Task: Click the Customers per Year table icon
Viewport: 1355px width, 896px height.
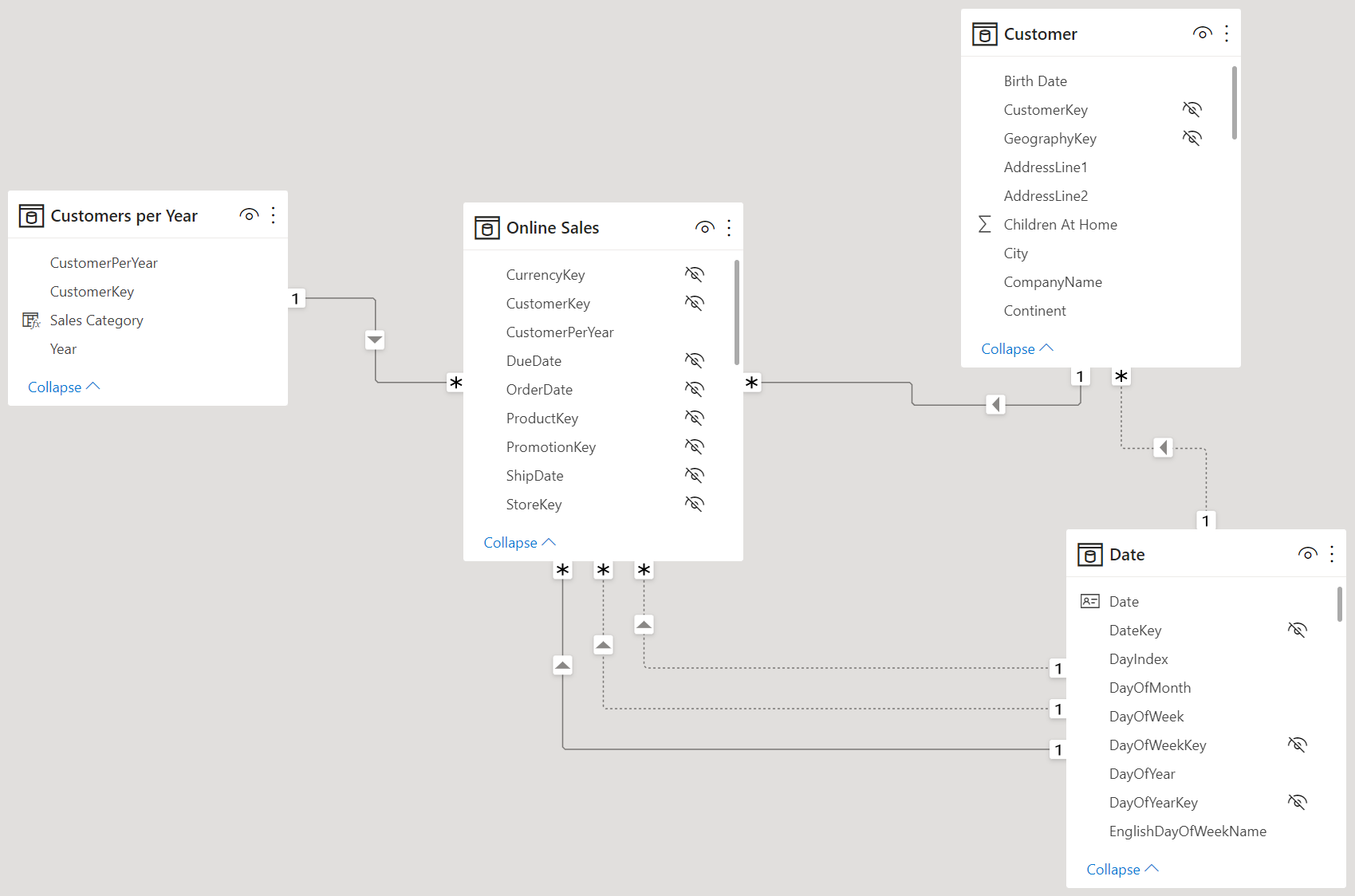Action: coord(31,216)
